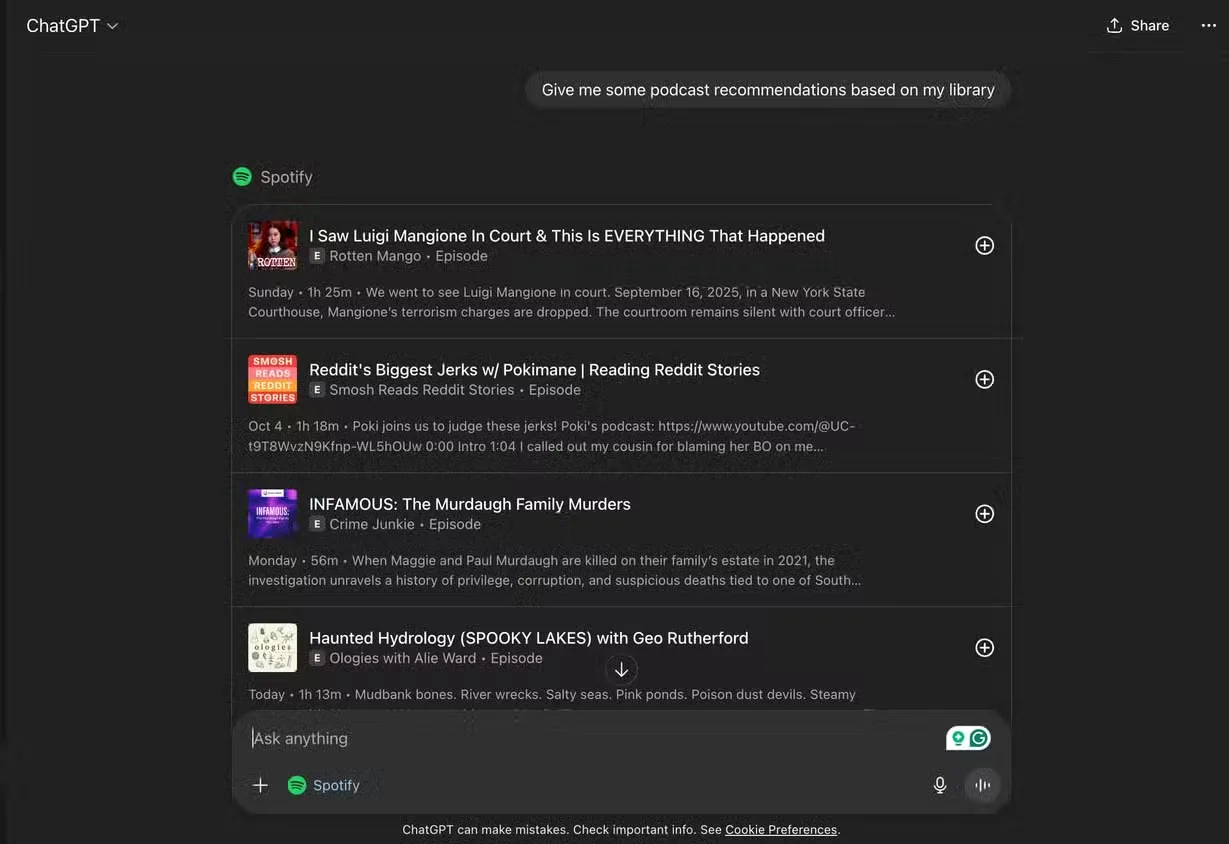
Task: Add Ologies Haunted Hydrology episode plus icon
Action: 985,648
